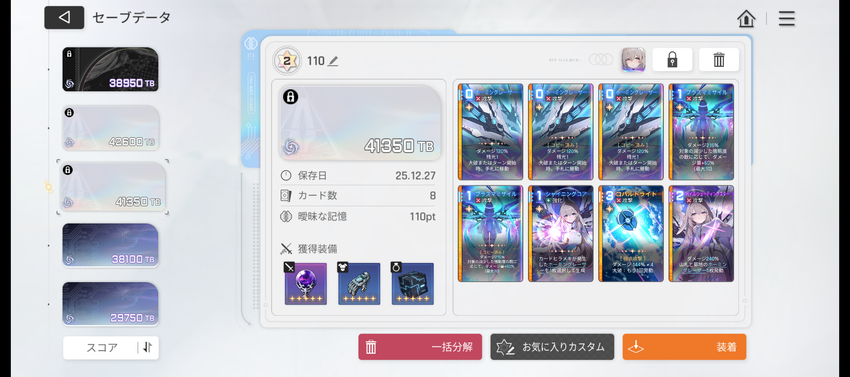Click the 一括分解 button
The height and width of the screenshot is (377, 850).
click(x=420, y=347)
